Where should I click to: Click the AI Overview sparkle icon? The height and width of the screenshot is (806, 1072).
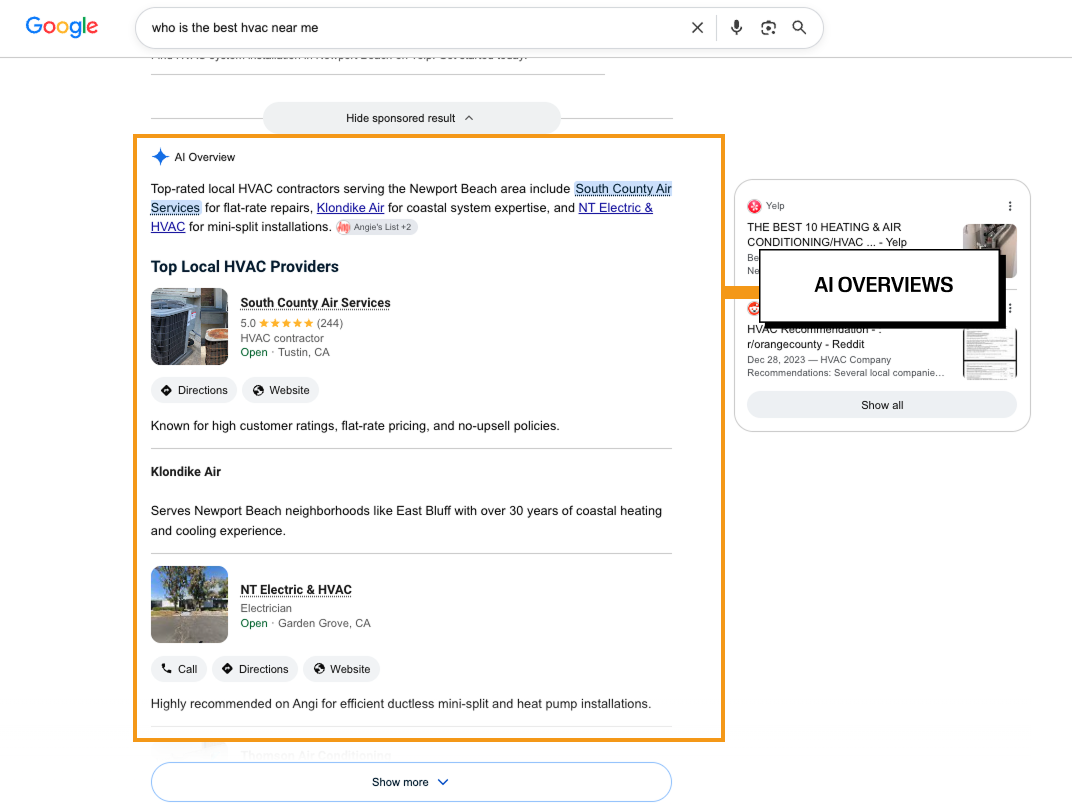160,157
